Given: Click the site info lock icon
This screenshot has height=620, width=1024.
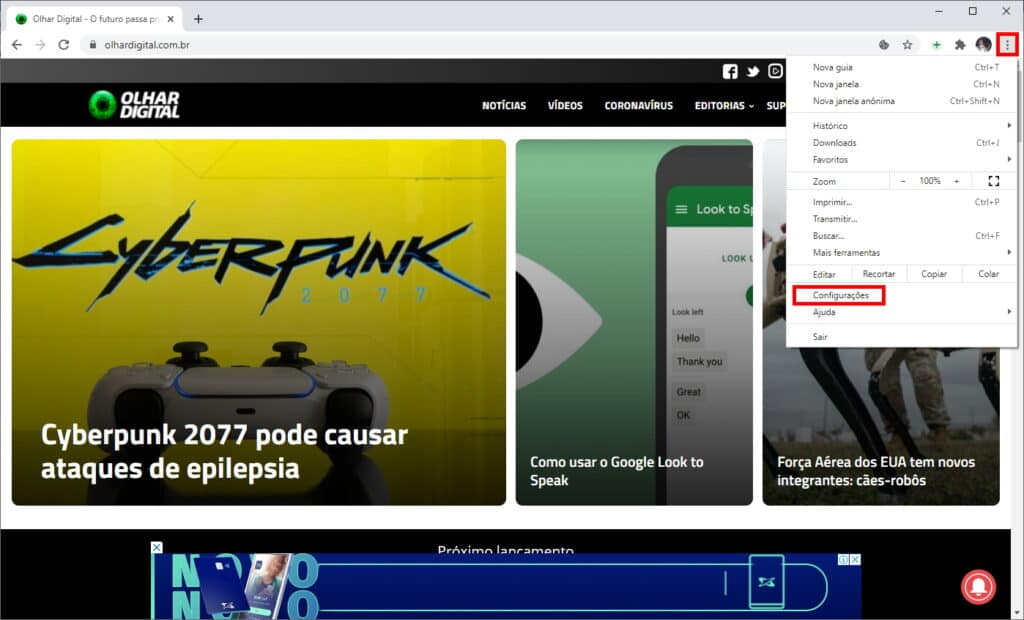Looking at the screenshot, I should point(93,44).
